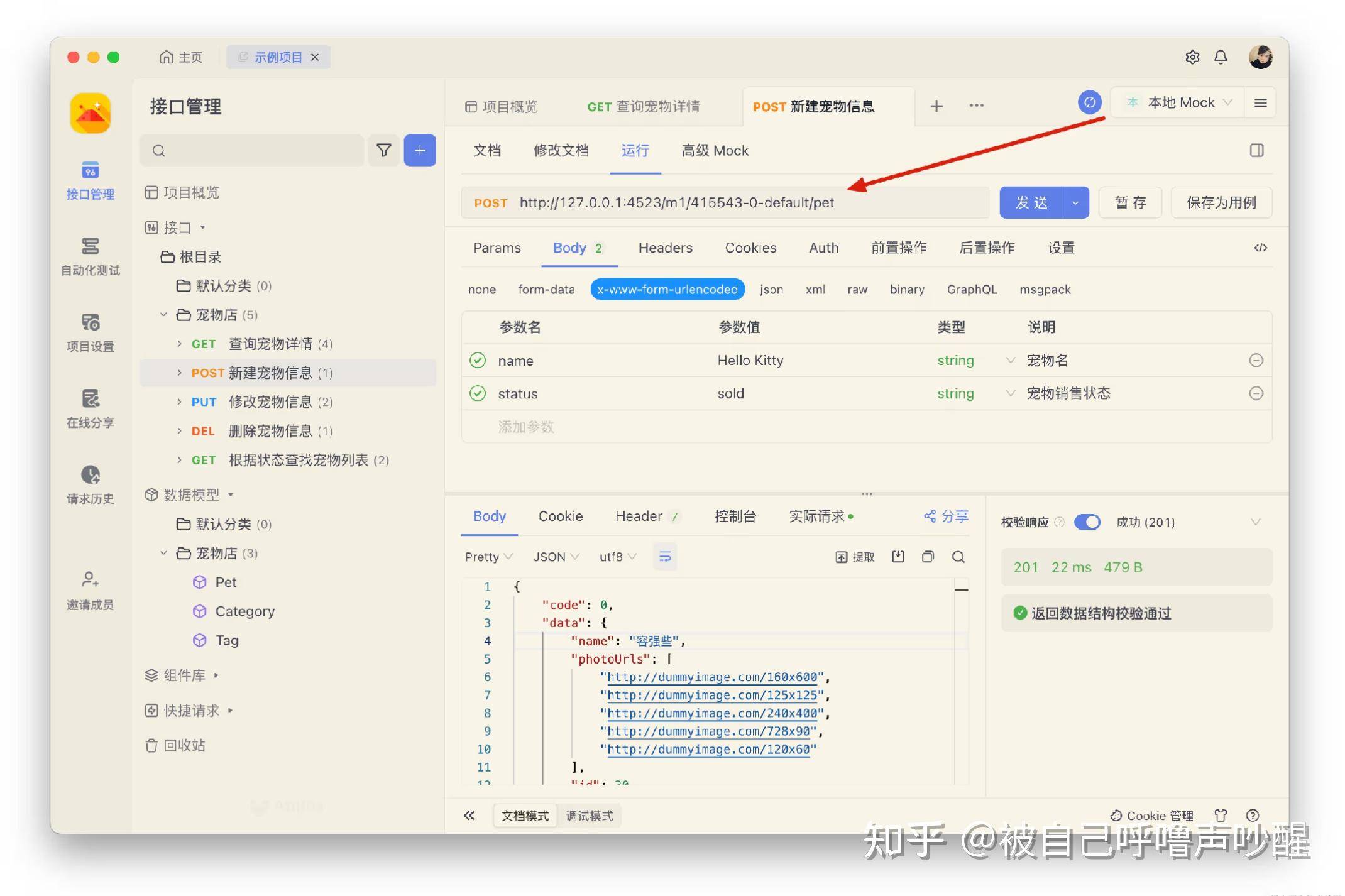The width and height of the screenshot is (1345, 896).
Task: Open Cookie 管理
Action: (1151, 816)
